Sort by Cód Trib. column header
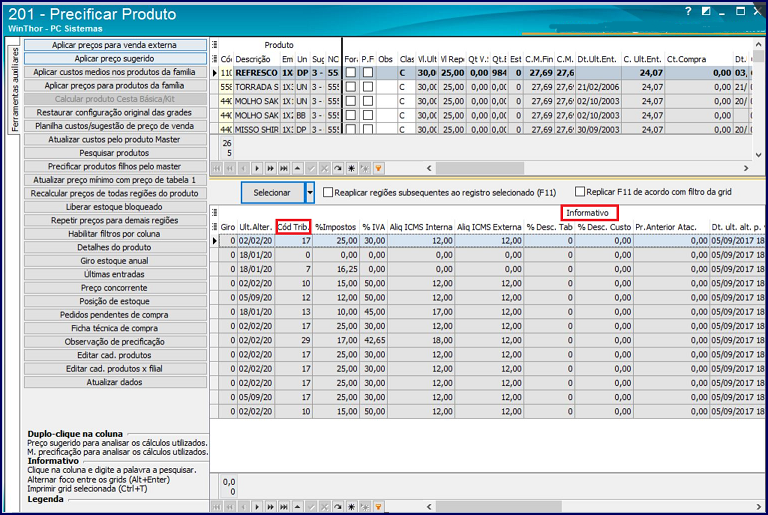 [293, 227]
